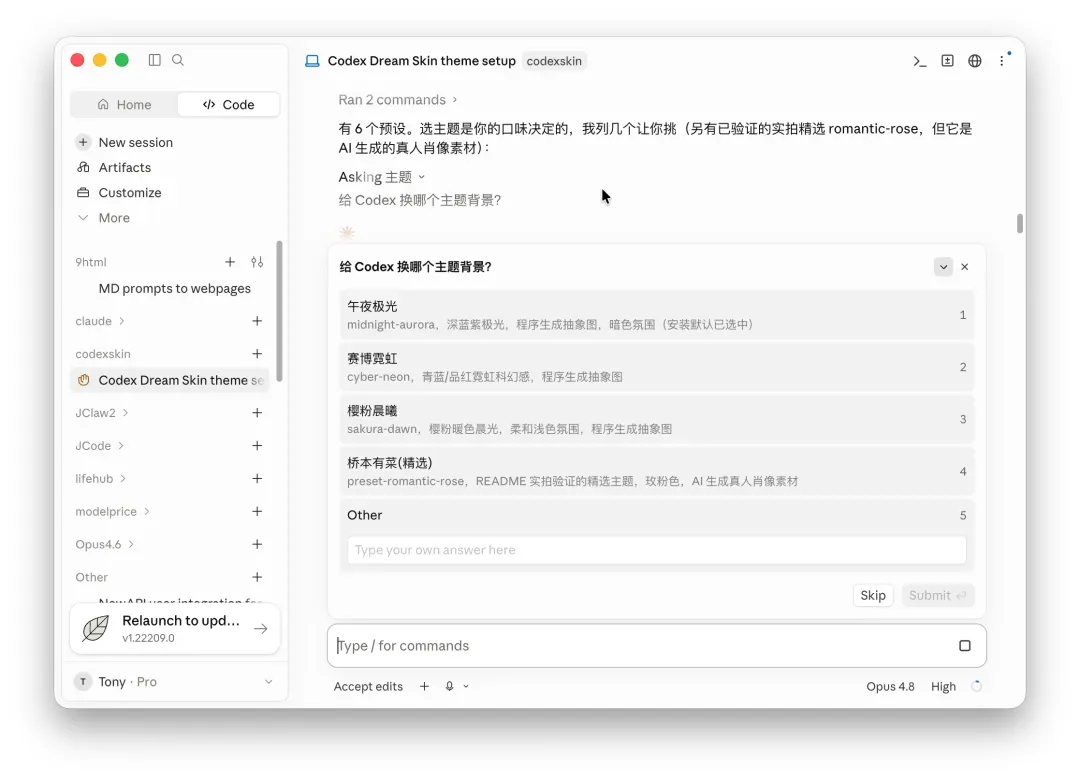Expand the Opus4.6 project group
This screenshot has width=1080, height=780.
coord(105,544)
